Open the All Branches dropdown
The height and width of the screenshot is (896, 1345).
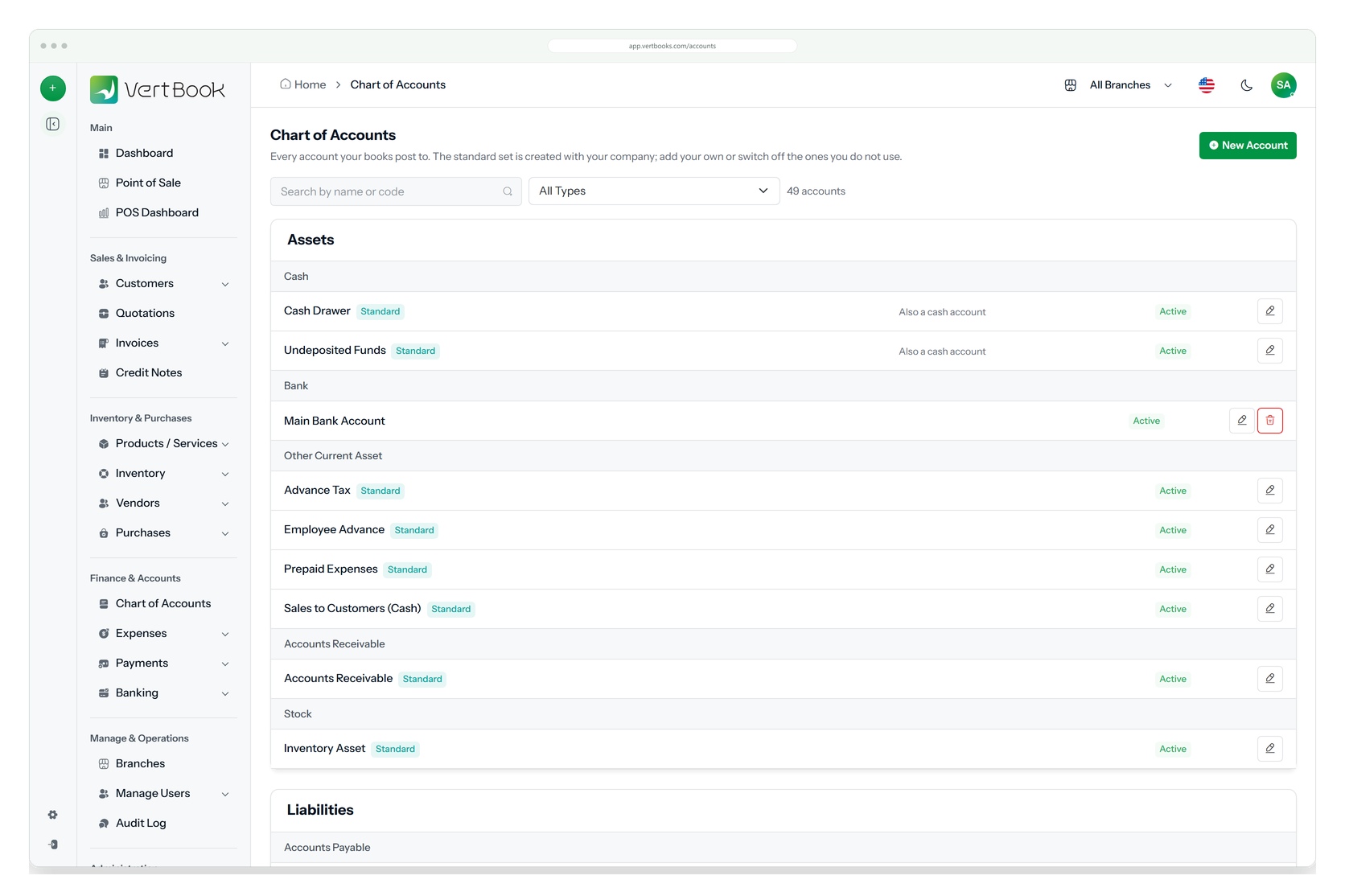pos(1130,85)
